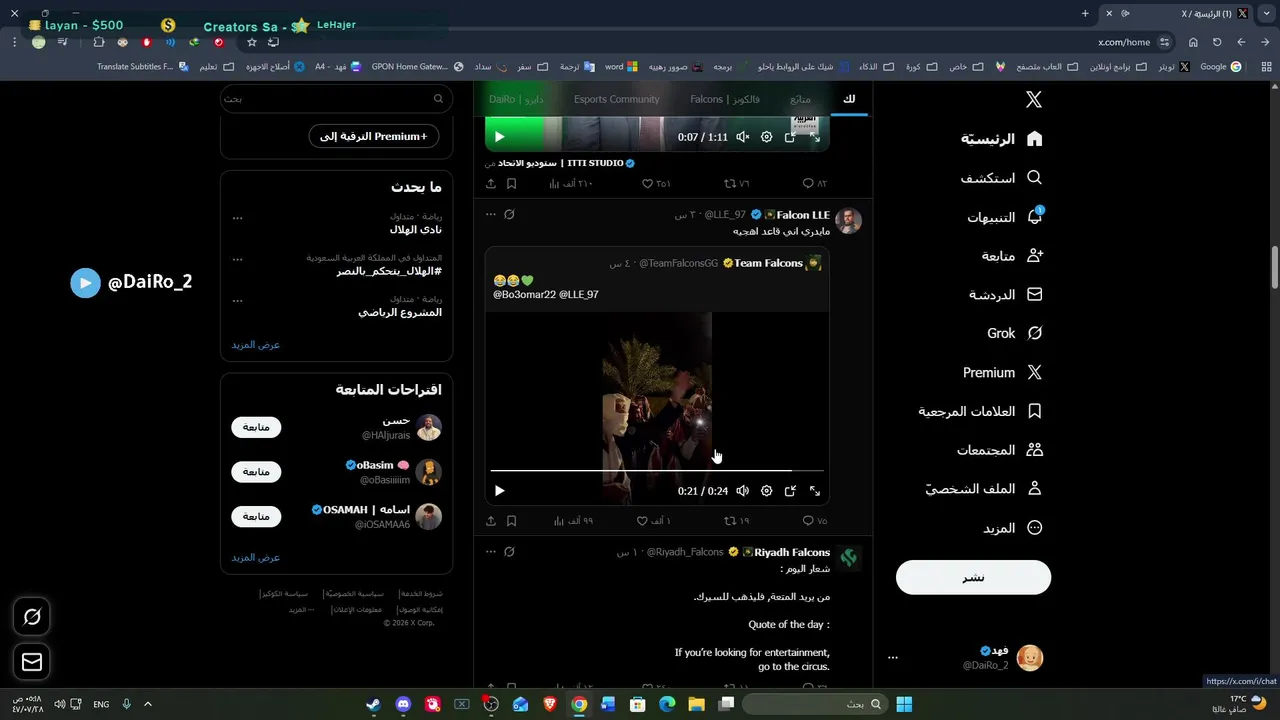
Task: Ask Grok about the Riyadh Falcons post
Action: click(509, 552)
